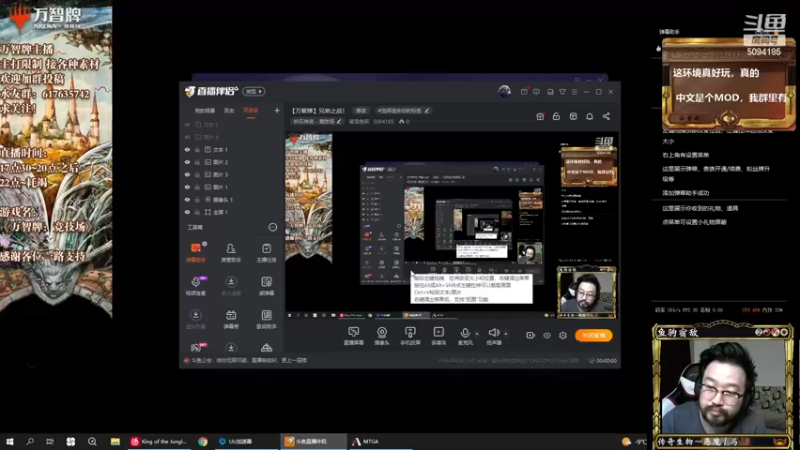
Task: Open Windows taskbar search
Action: click(30, 441)
